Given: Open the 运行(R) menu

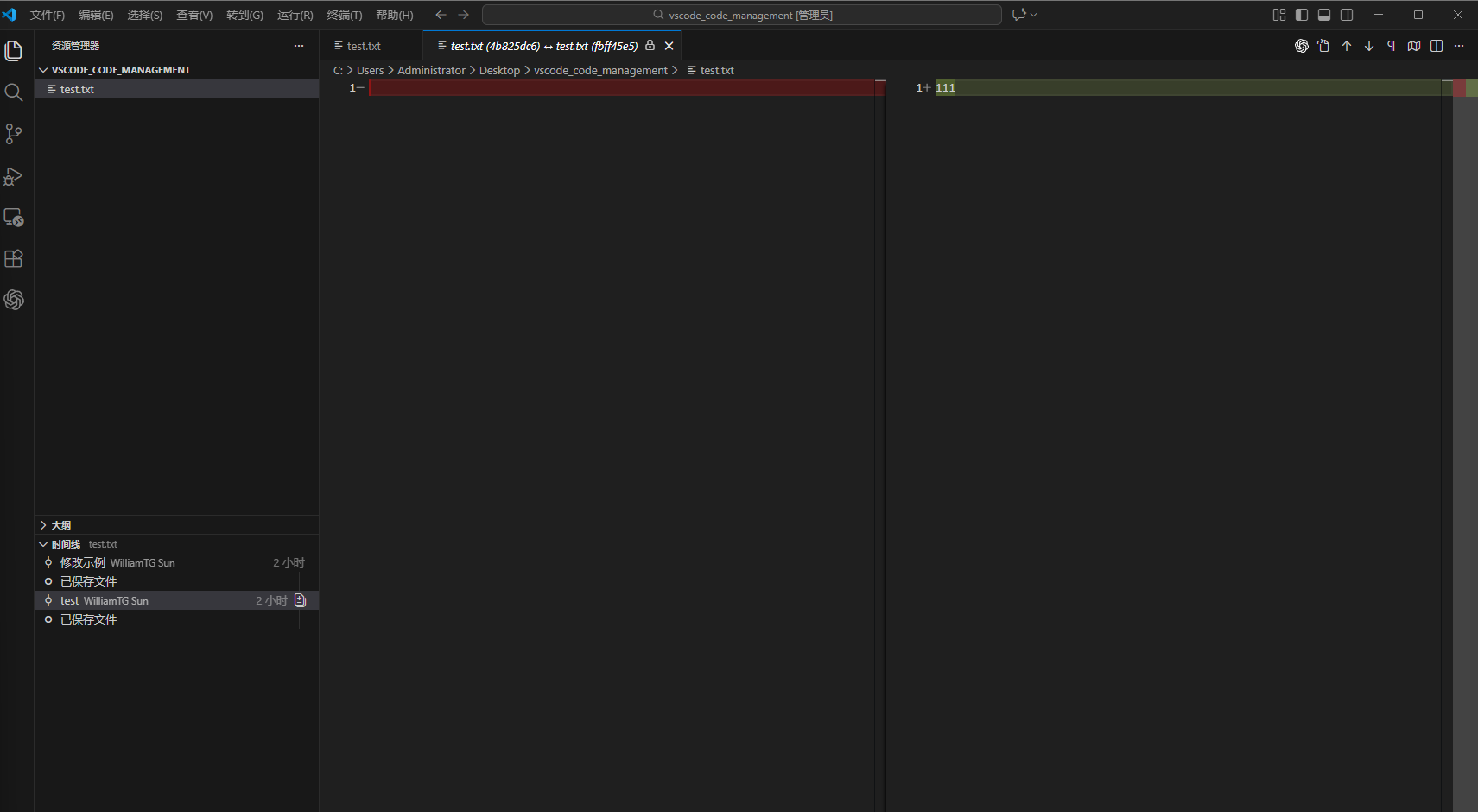Looking at the screenshot, I should (295, 15).
